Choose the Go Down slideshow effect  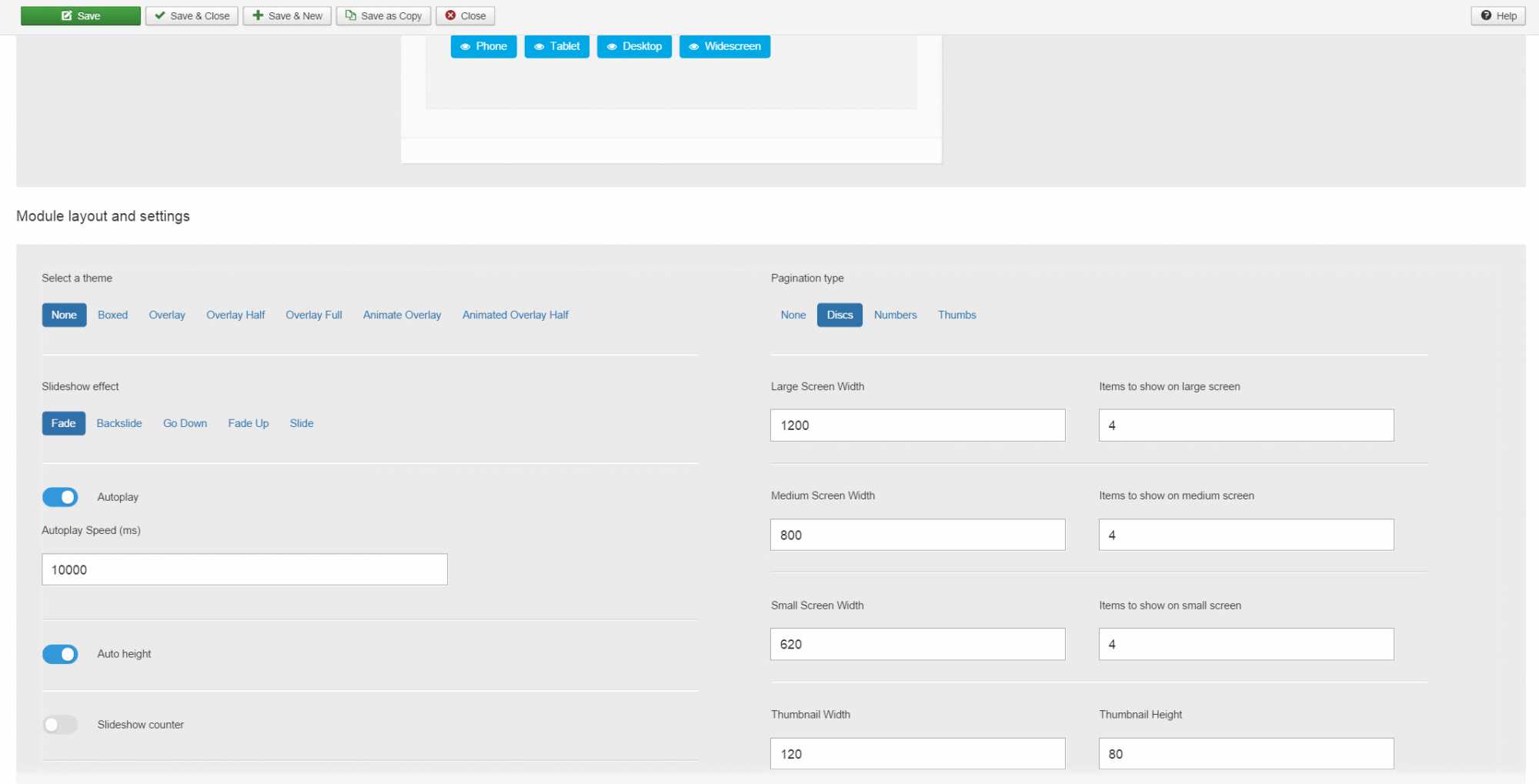tap(185, 423)
